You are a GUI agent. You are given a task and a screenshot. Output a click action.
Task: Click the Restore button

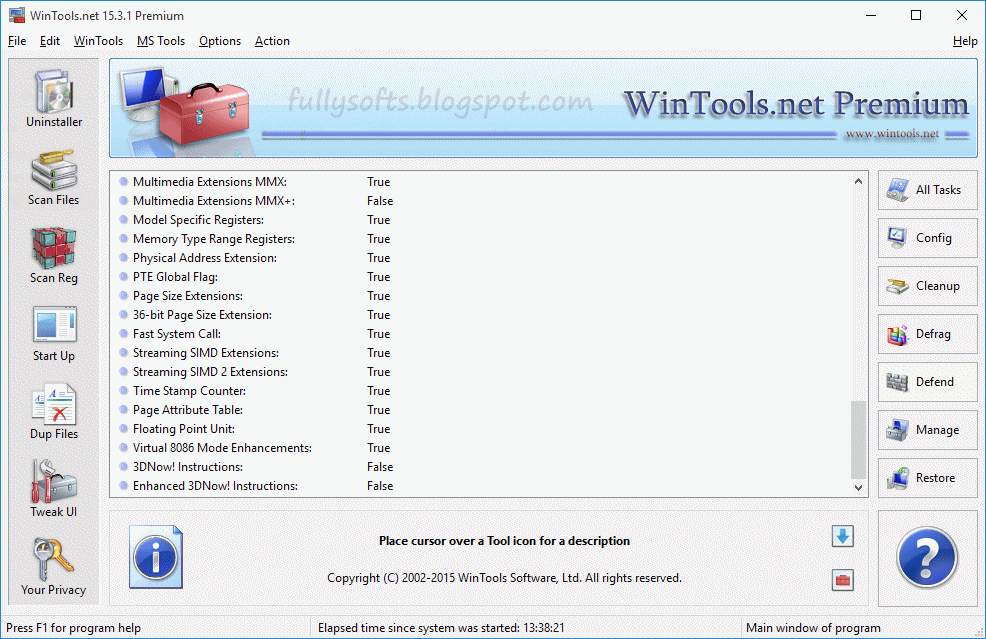928,478
